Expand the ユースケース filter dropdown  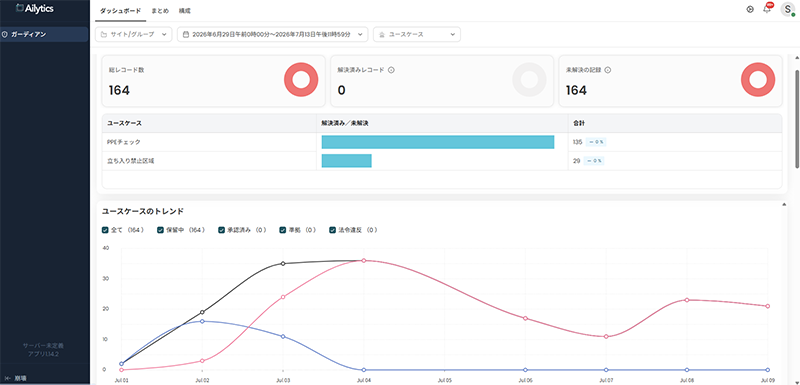(417, 34)
